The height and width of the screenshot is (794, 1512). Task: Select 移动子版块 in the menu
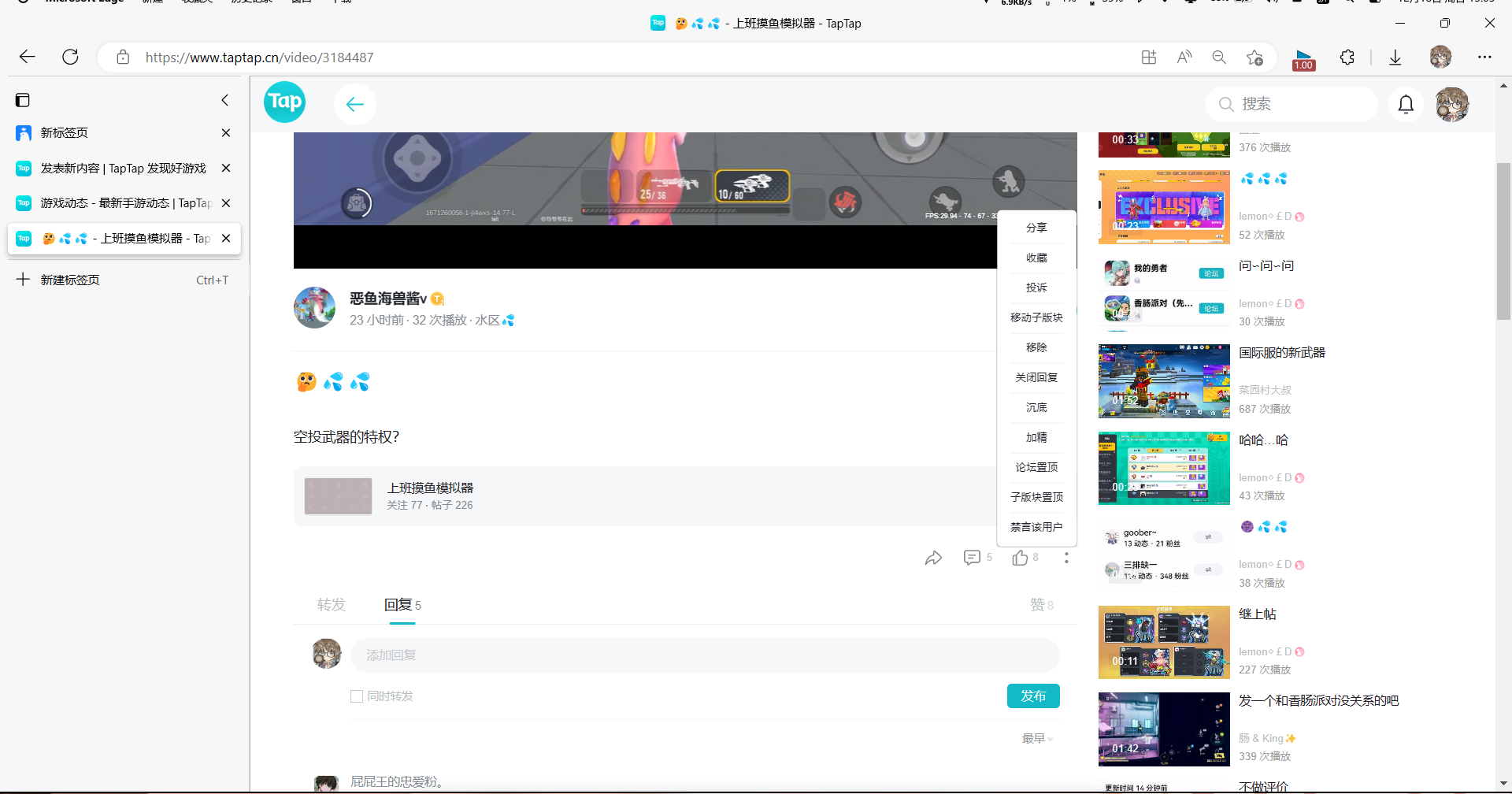click(x=1036, y=317)
